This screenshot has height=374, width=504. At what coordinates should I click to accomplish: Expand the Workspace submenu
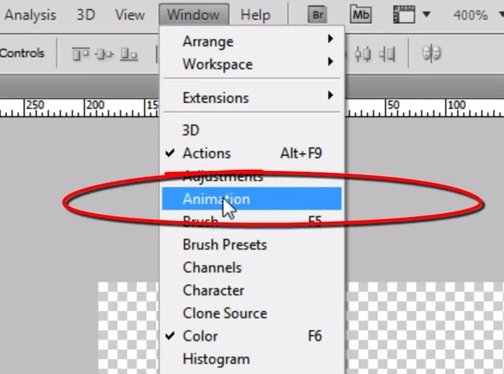click(252, 64)
